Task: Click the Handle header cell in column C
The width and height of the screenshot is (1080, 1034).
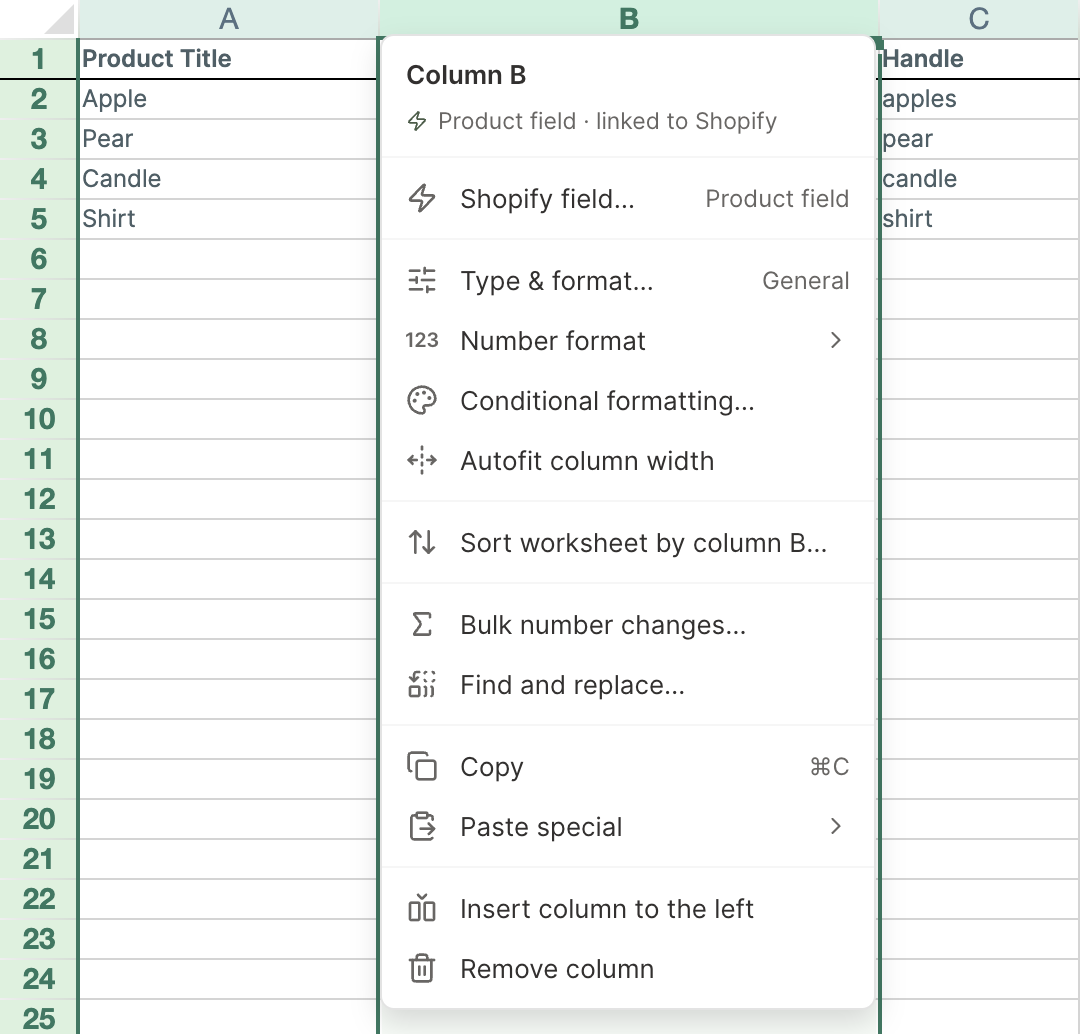Action: point(980,59)
